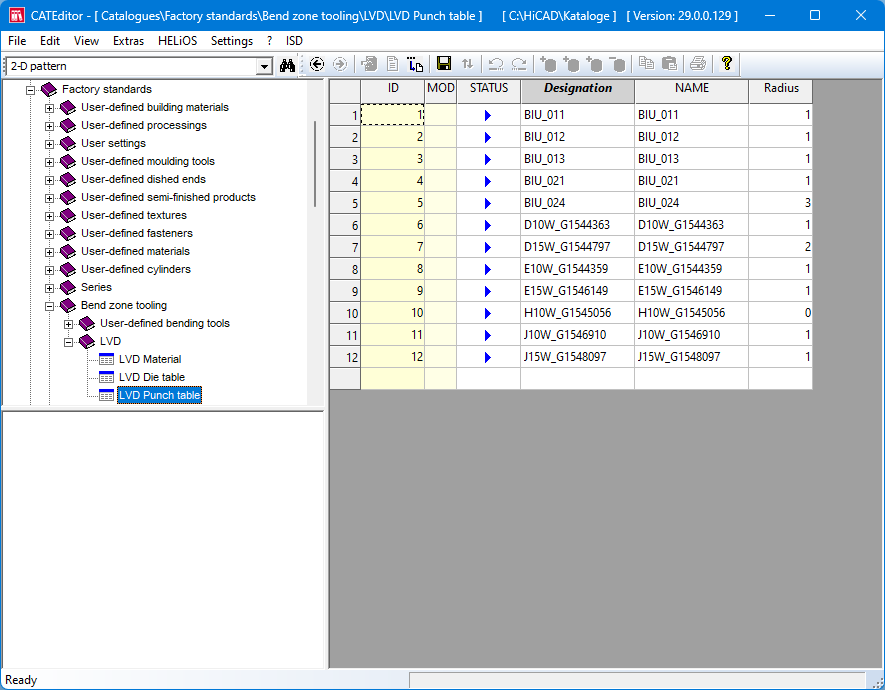The height and width of the screenshot is (690, 885).
Task: Expand the Series tree node
Action: pos(50,288)
